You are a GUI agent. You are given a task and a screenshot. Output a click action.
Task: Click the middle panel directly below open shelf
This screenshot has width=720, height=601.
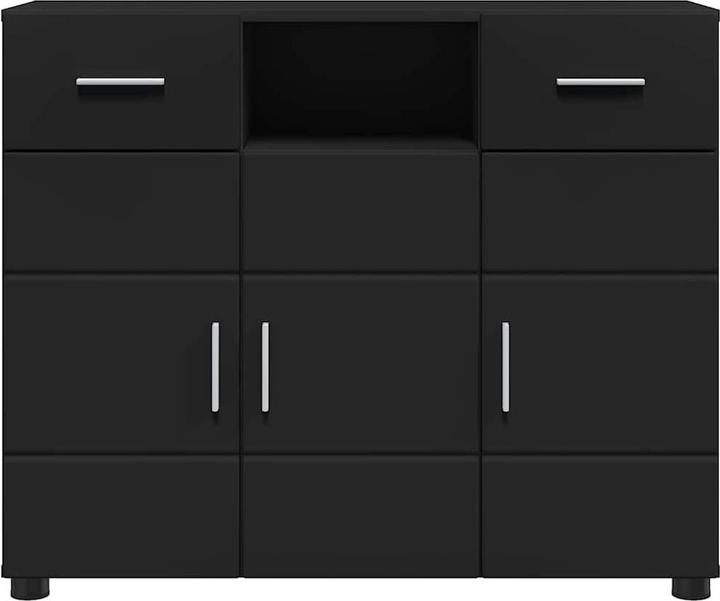pos(361,211)
